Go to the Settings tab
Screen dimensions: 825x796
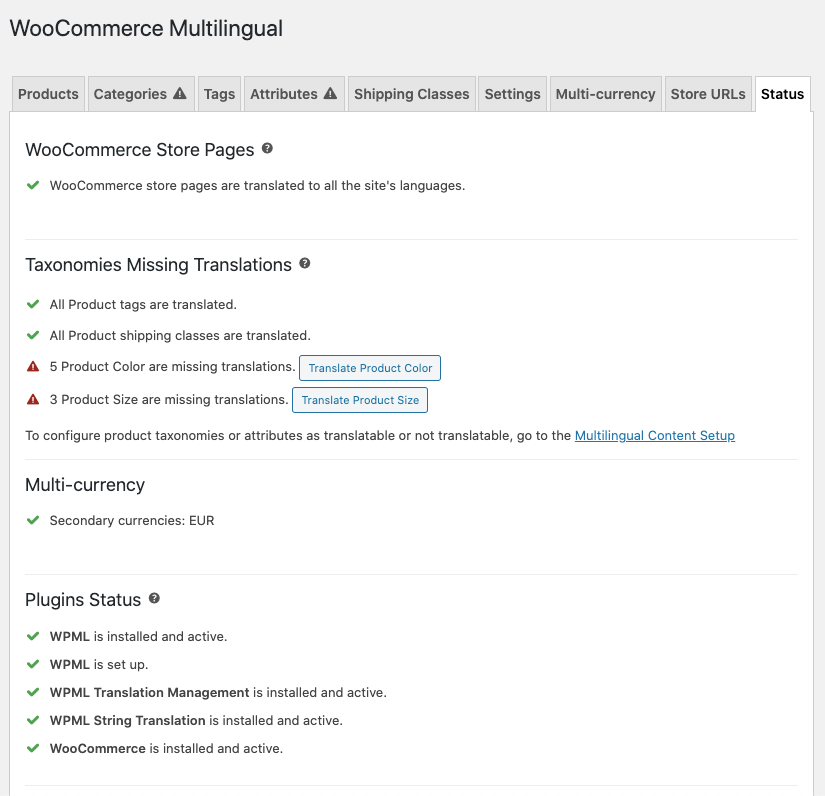(x=512, y=94)
